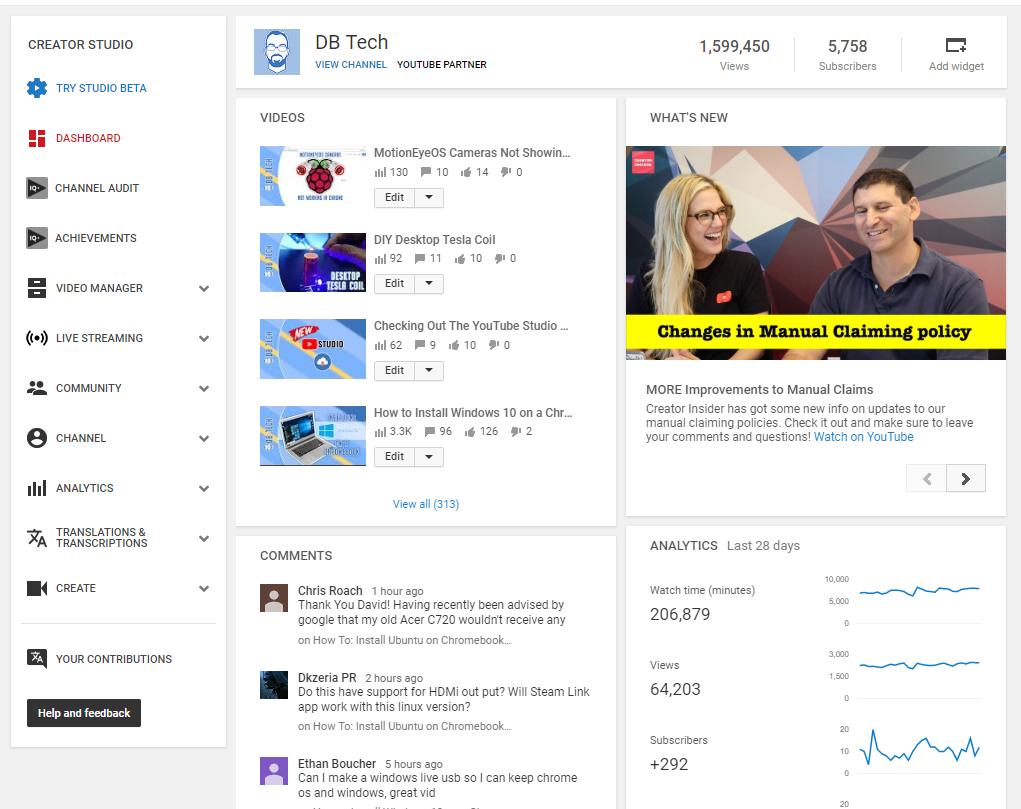The image size is (1021, 809).
Task: Open Achievements in sidebar
Action: 96,238
